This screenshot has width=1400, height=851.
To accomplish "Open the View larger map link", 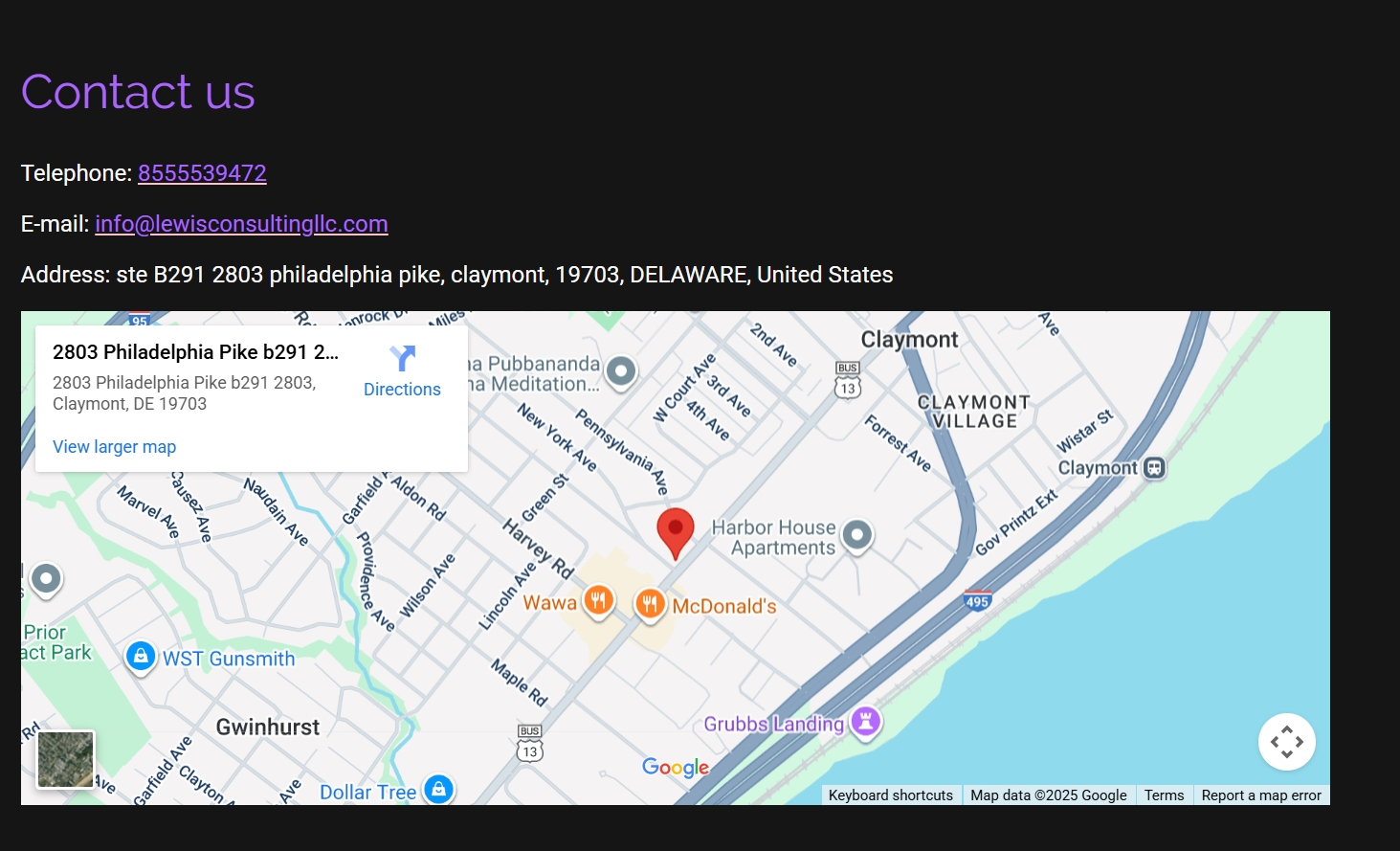I will point(114,447).
